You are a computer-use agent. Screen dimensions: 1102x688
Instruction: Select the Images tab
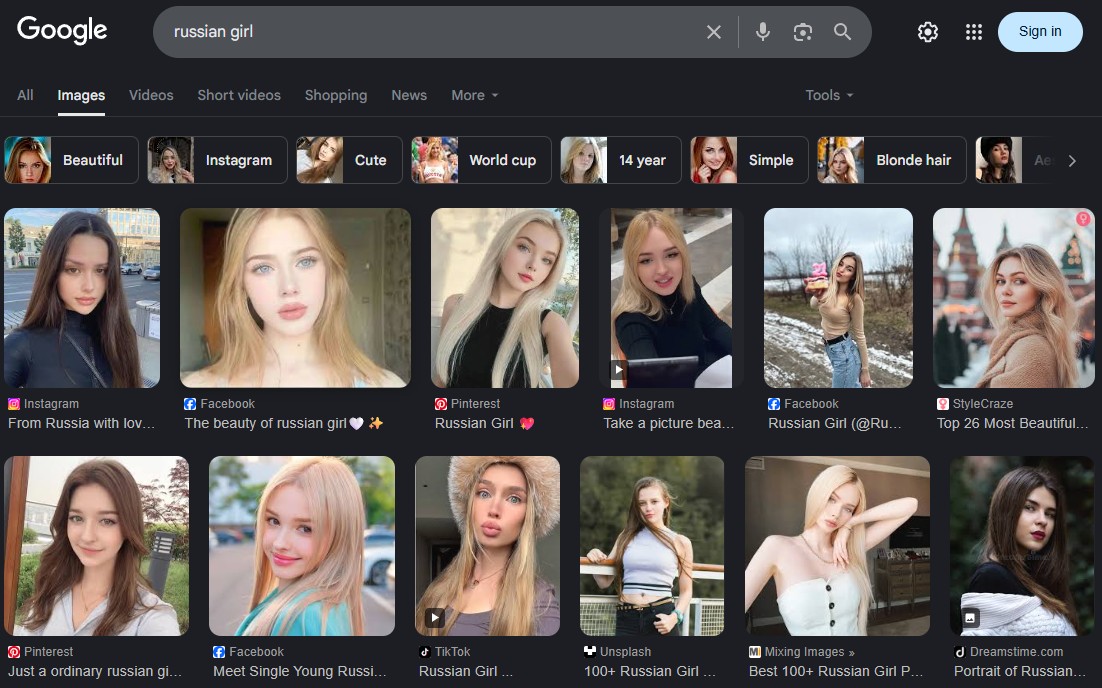[x=81, y=96]
